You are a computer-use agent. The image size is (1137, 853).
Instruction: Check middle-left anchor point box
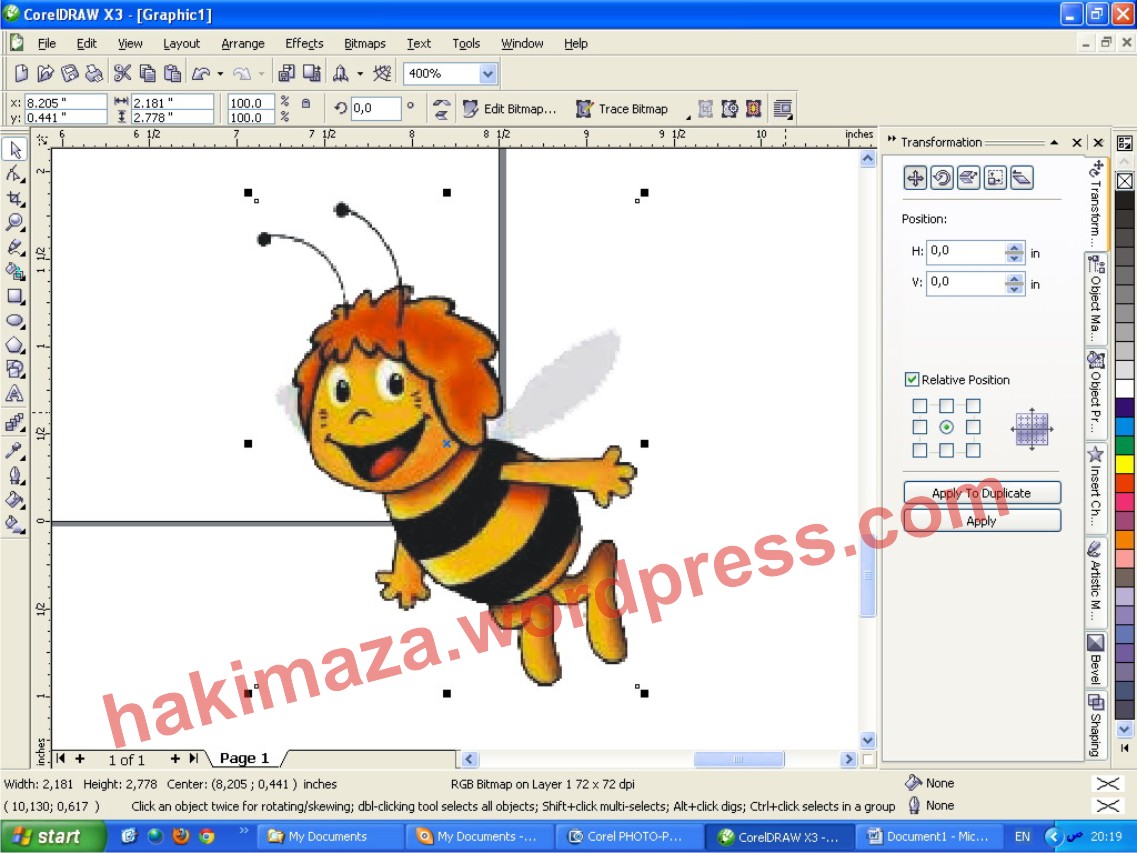point(919,427)
